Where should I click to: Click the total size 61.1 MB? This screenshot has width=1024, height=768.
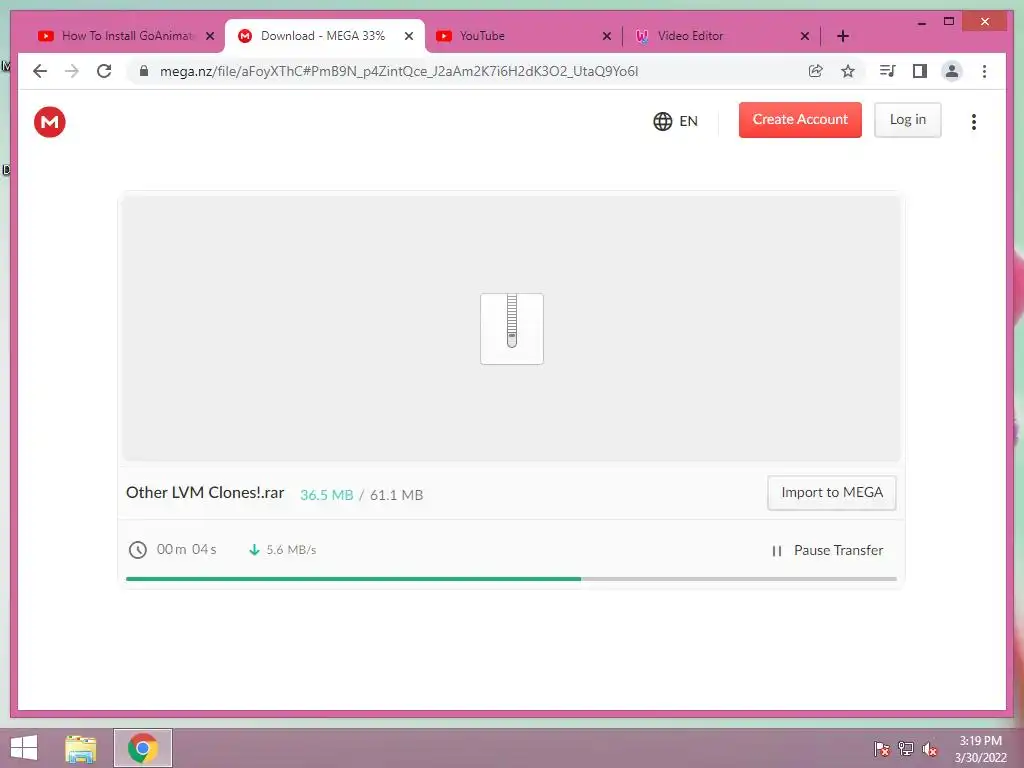pos(396,495)
